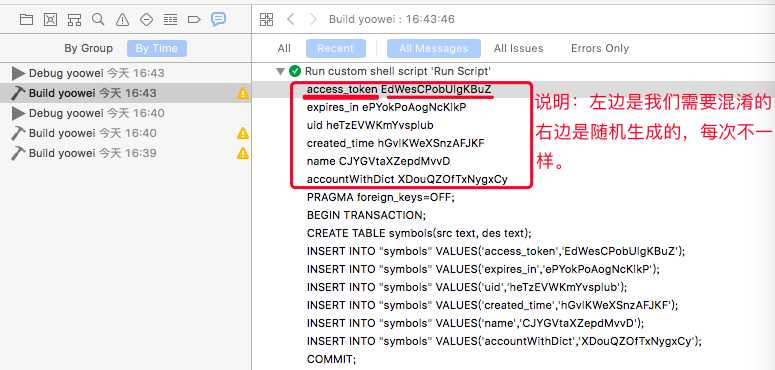Click the 'COMMIT;' line
The width and height of the screenshot is (775, 370).
click(331, 359)
